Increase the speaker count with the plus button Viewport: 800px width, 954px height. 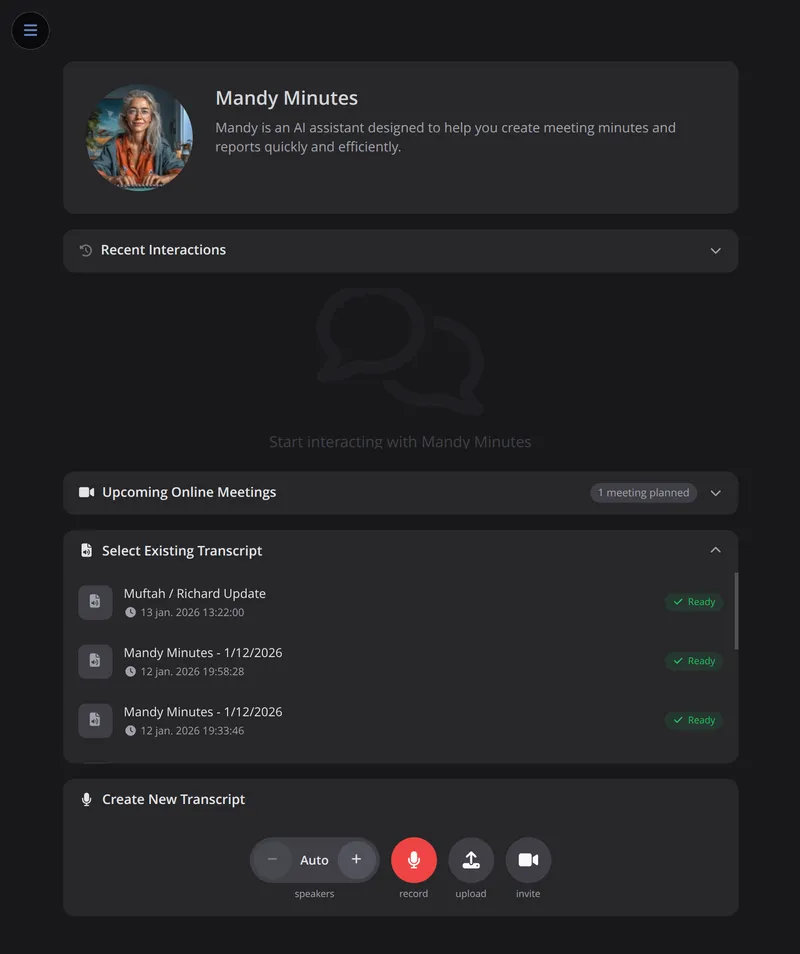coord(356,859)
